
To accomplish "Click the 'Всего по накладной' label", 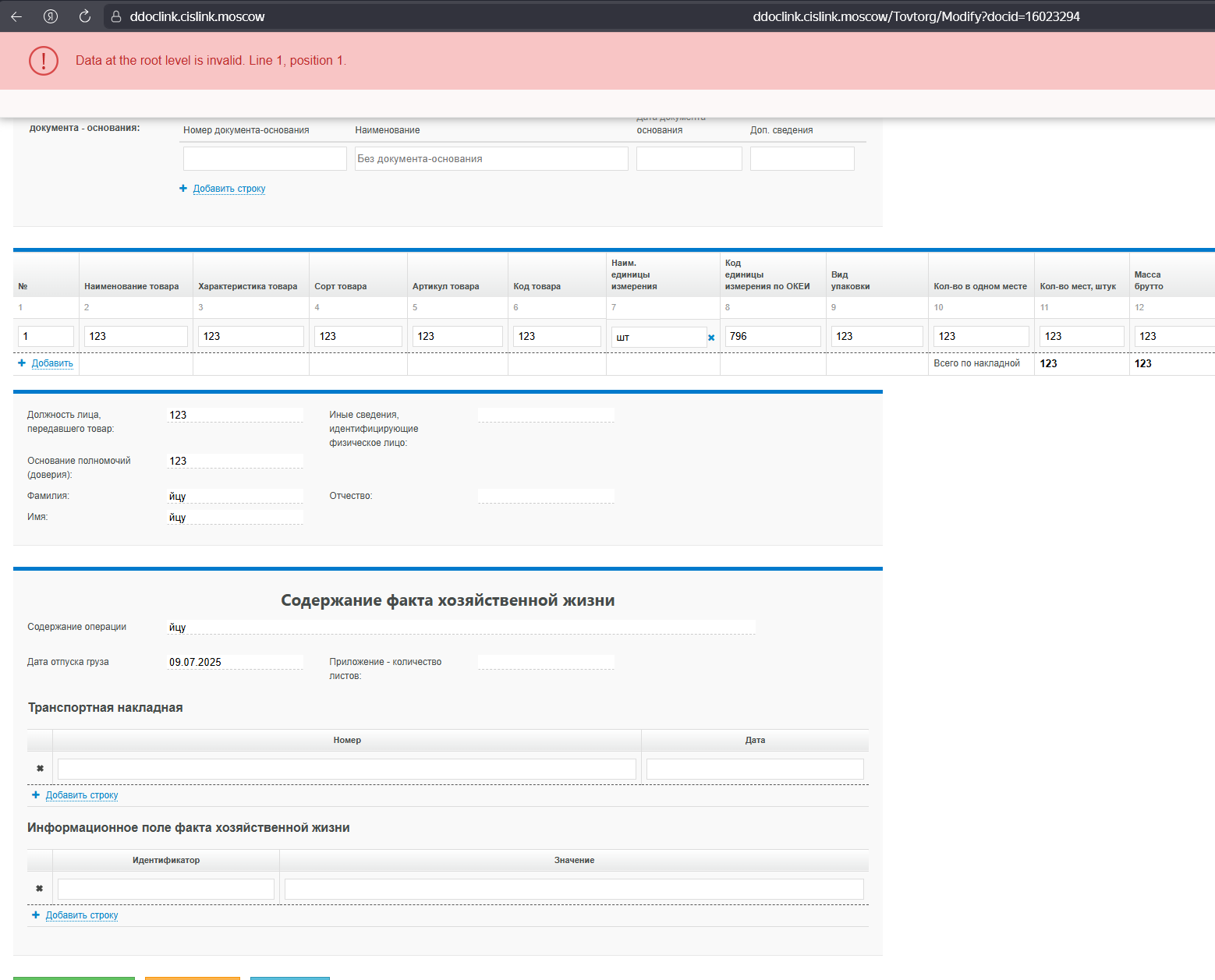I will pyautogui.click(x=976, y=363).
